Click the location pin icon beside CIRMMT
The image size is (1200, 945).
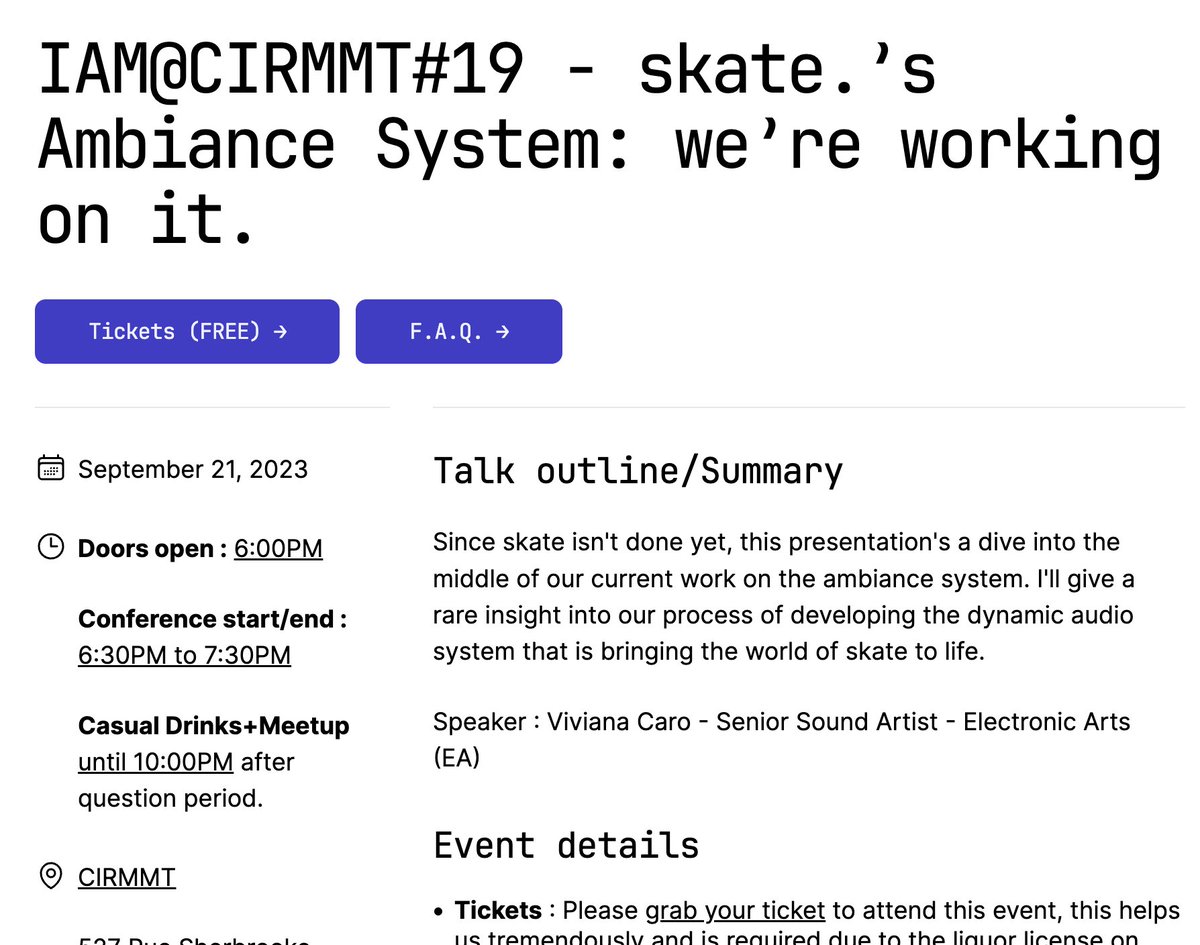pyautogui.click(x=51, y=876)
